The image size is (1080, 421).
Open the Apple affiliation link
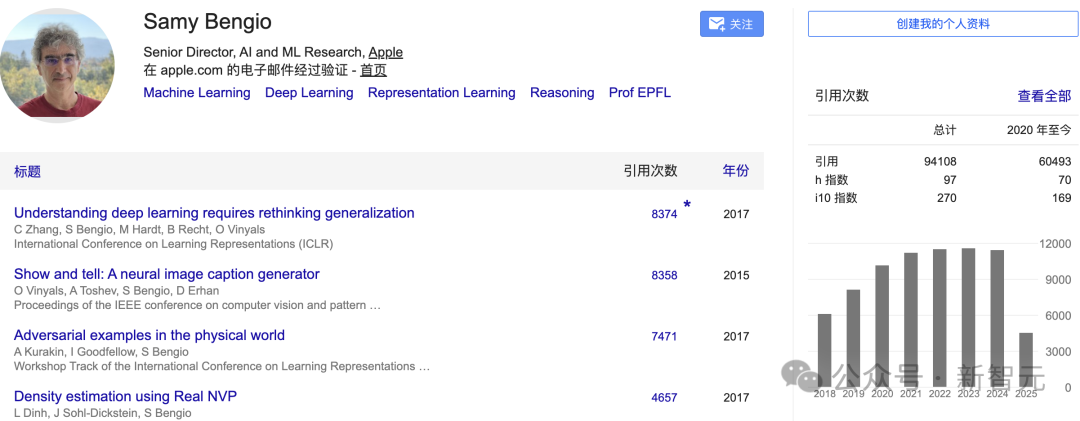point(386,52)
